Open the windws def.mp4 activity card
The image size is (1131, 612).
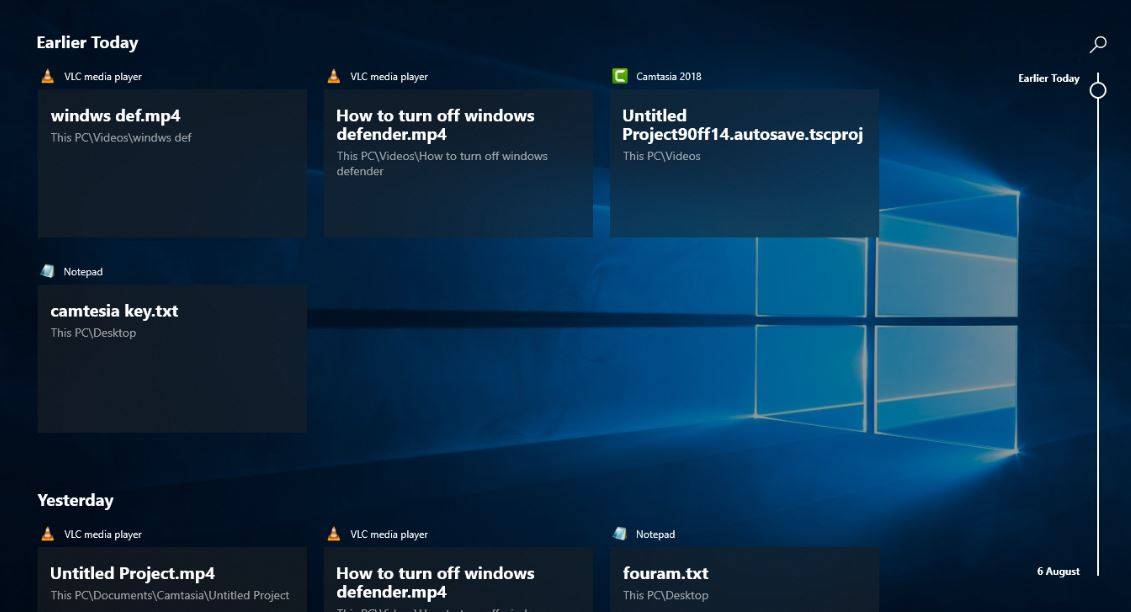[x=172, y=163]
